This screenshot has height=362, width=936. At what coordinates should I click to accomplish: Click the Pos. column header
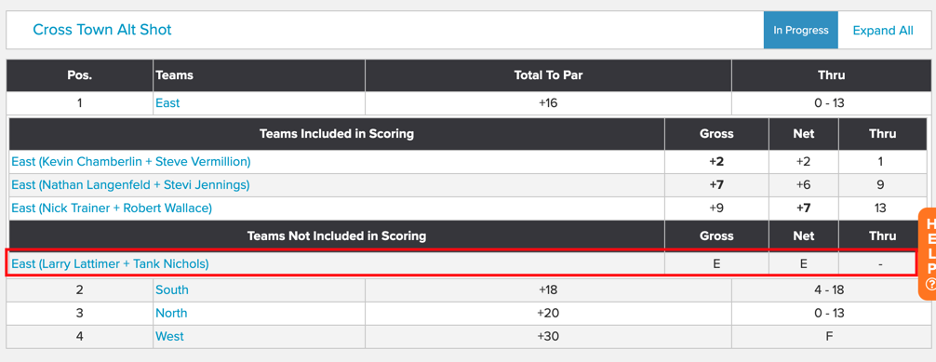79,75
